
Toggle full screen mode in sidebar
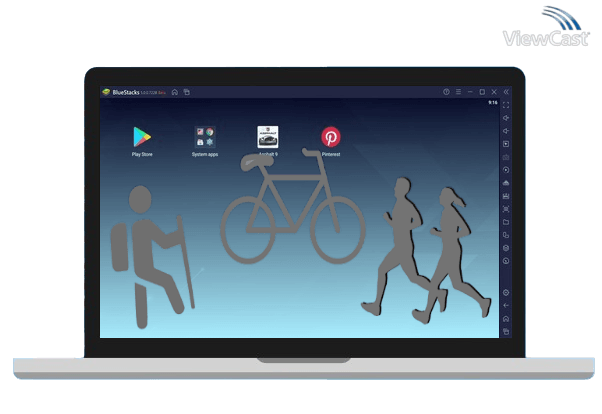tap(506, 105)
